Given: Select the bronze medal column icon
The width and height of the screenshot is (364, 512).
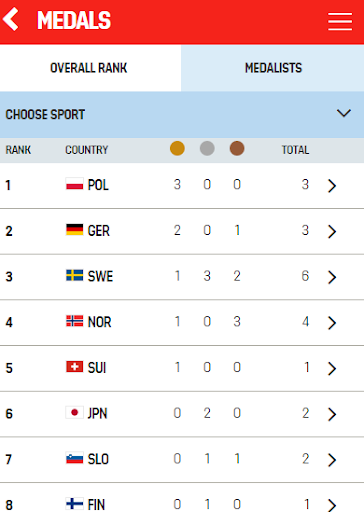Looking at the screenshot, I should tap(237, 148).
